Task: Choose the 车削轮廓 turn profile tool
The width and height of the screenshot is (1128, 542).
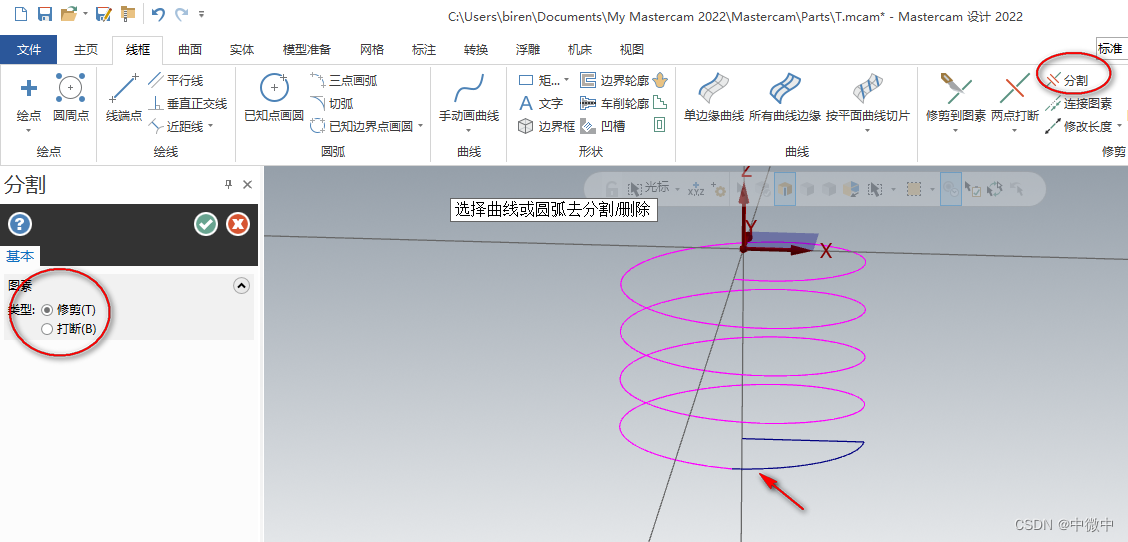Action: coord(615,104)
